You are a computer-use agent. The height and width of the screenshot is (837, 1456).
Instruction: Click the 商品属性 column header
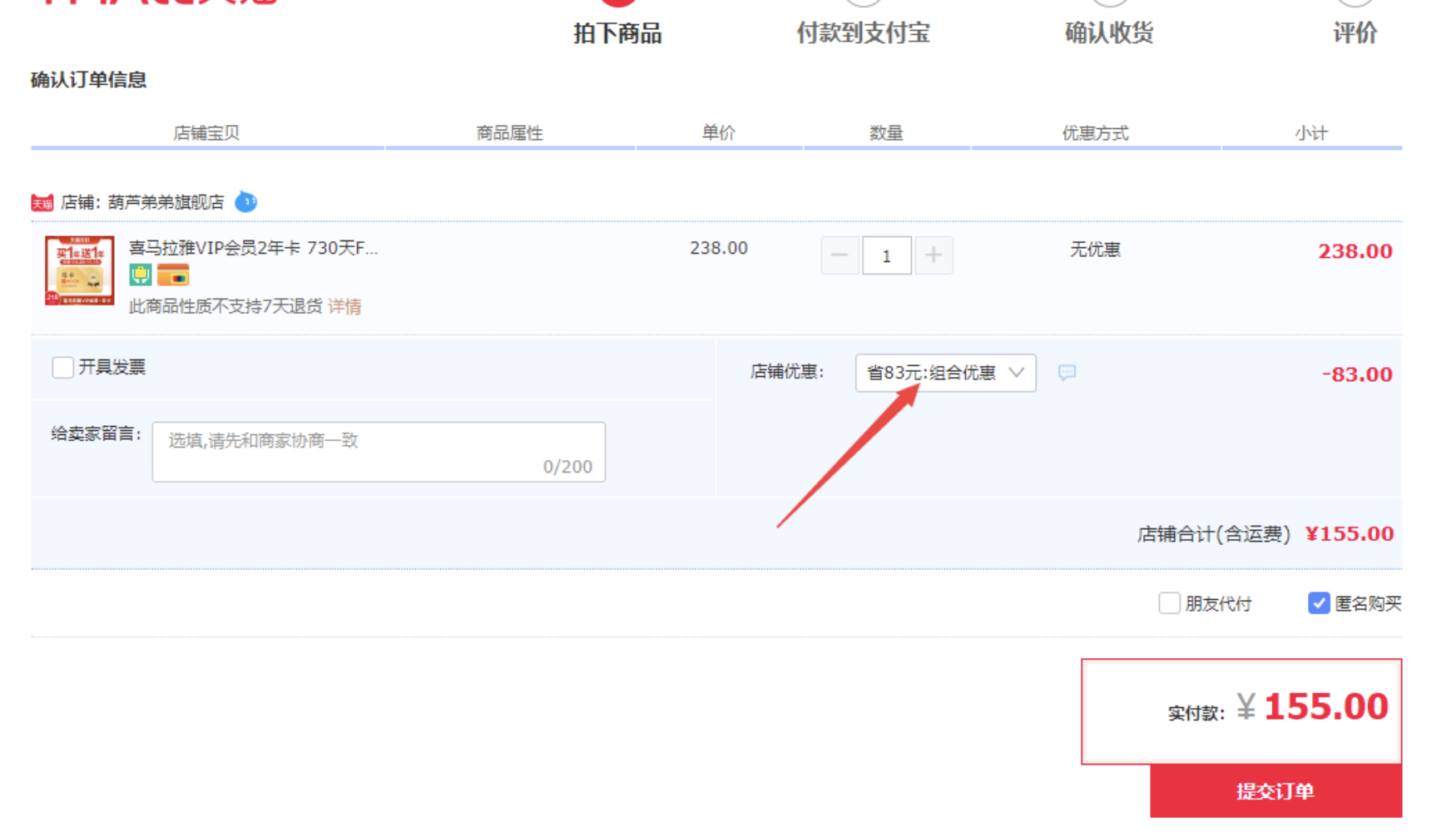(509, 133)
